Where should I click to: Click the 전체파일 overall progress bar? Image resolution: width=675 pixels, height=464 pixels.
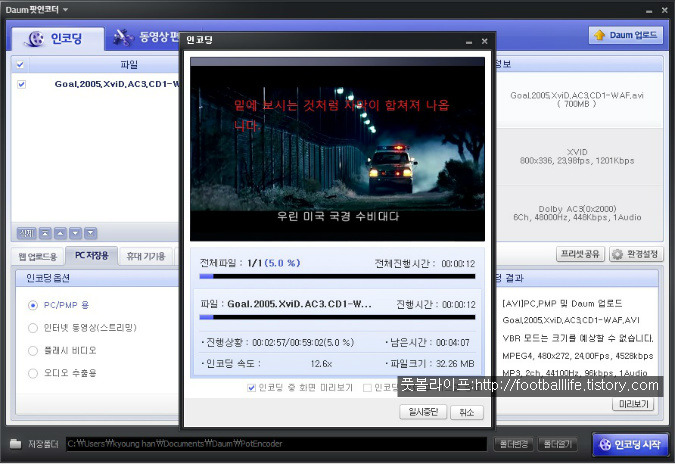click(x=338, y=276)
